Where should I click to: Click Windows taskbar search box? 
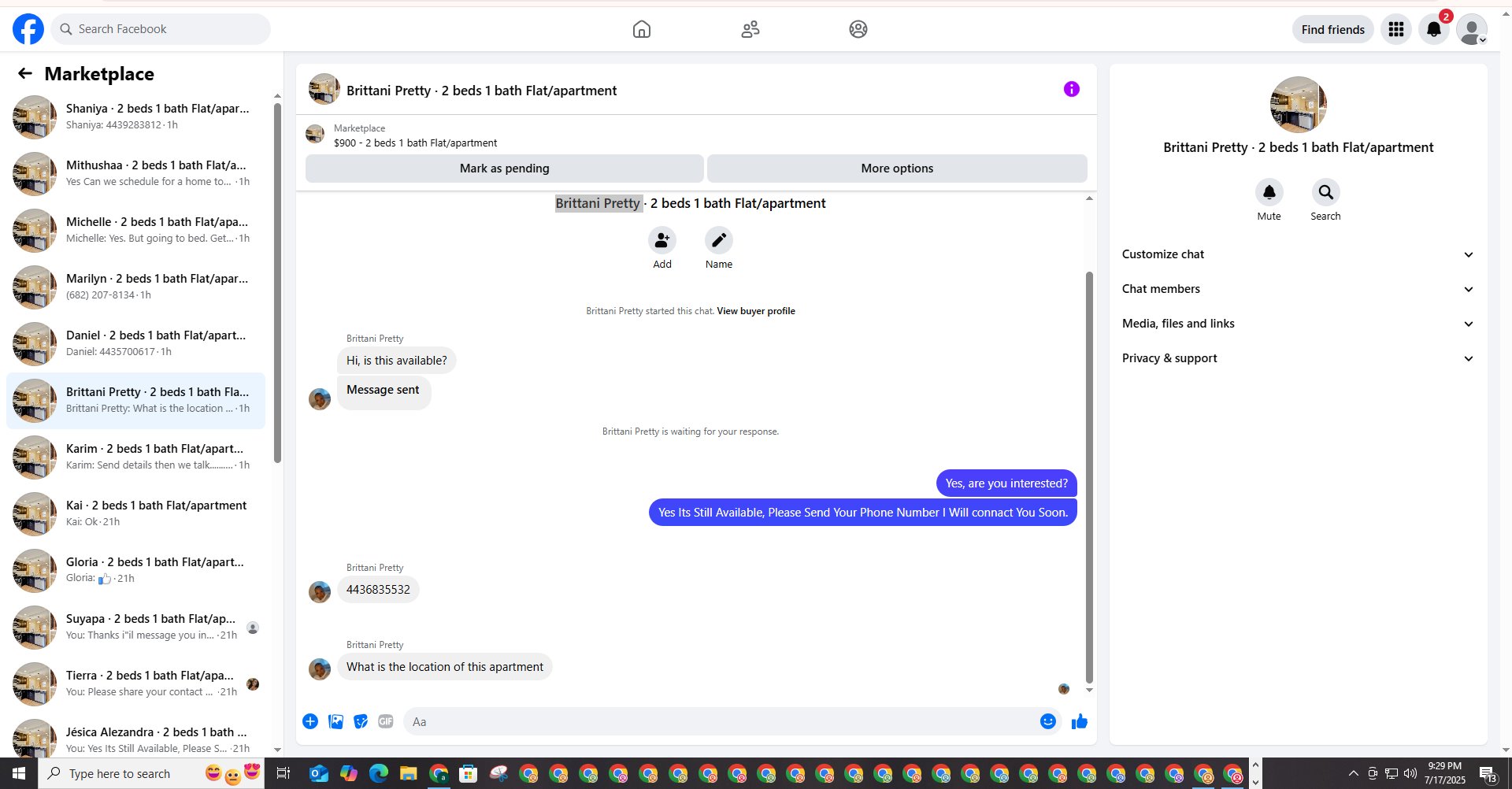click(151, 773)
